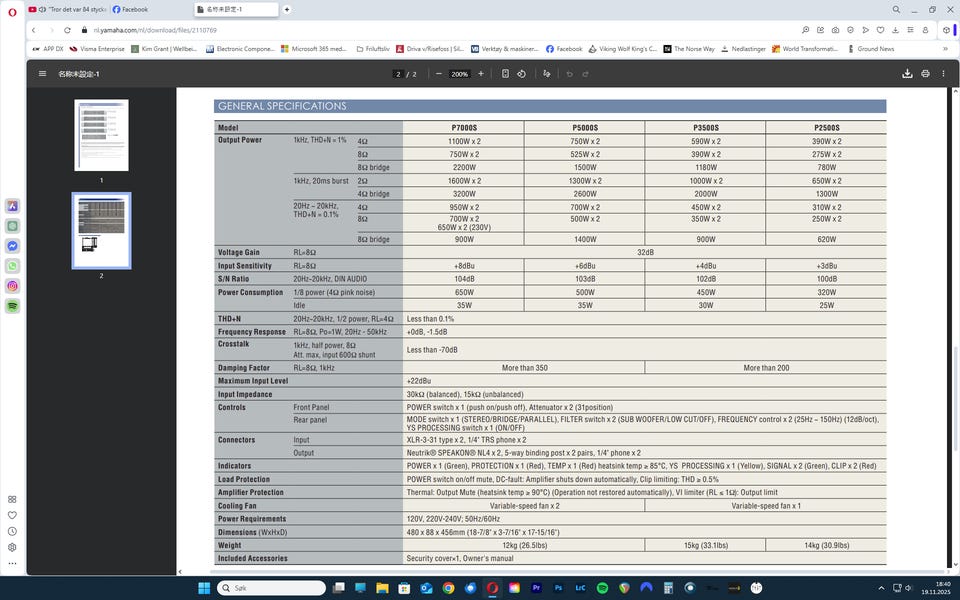Select page 1 thumbnail in sidebar

(x=102, y=135)
